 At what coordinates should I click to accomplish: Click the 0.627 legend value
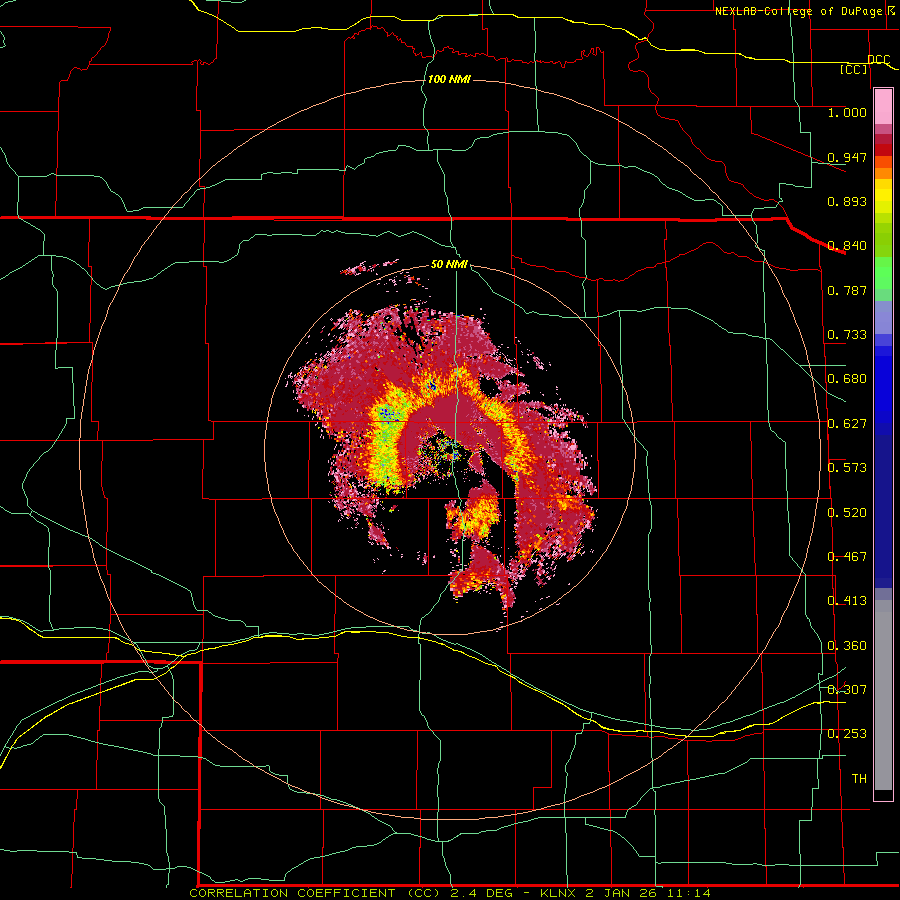847,424
